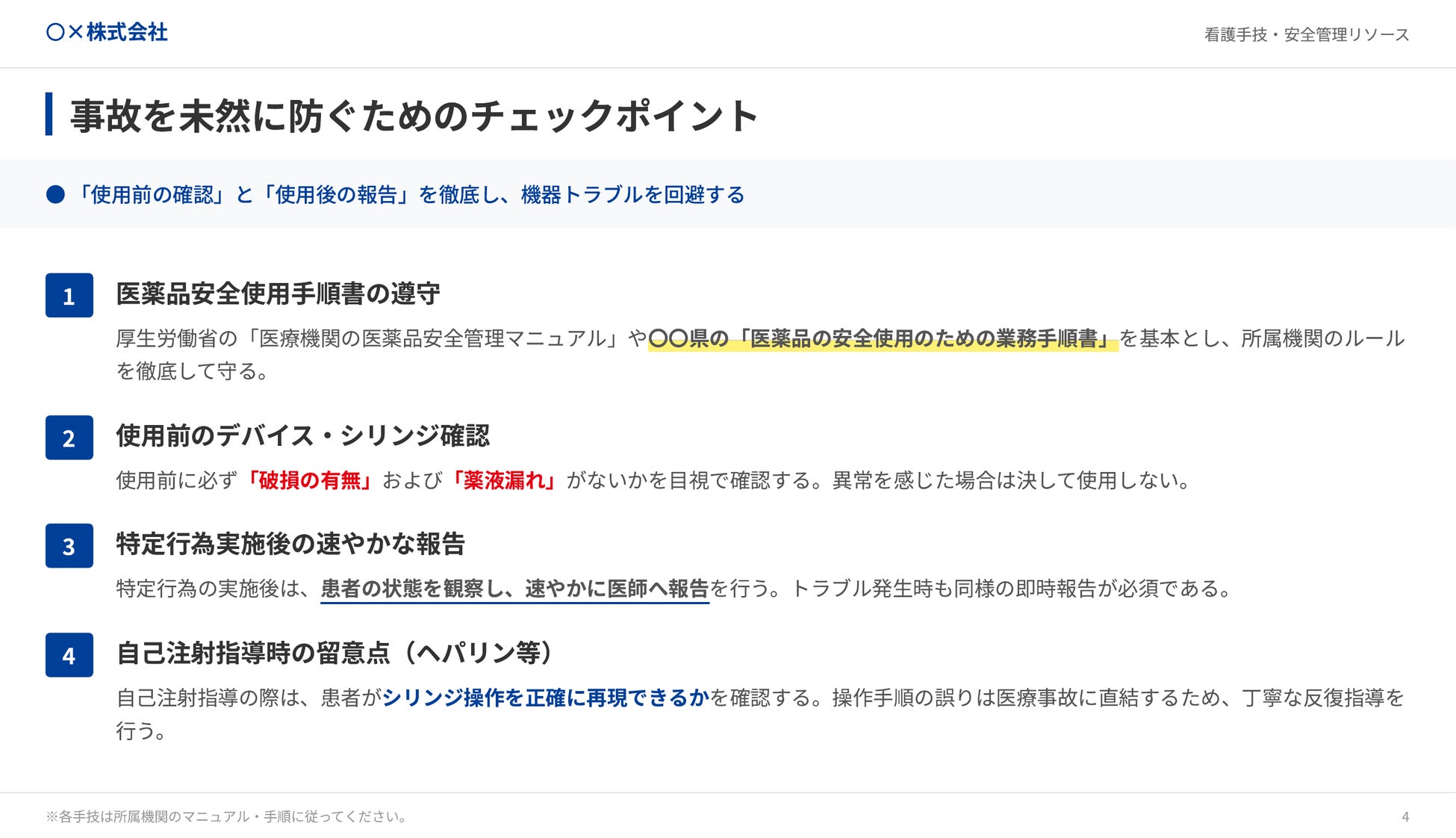Viewport: 1456px width, 838px height.
Task: Click the heading 使用前のデバイス・シリンジ確認
Action: [x=302, y=435]
